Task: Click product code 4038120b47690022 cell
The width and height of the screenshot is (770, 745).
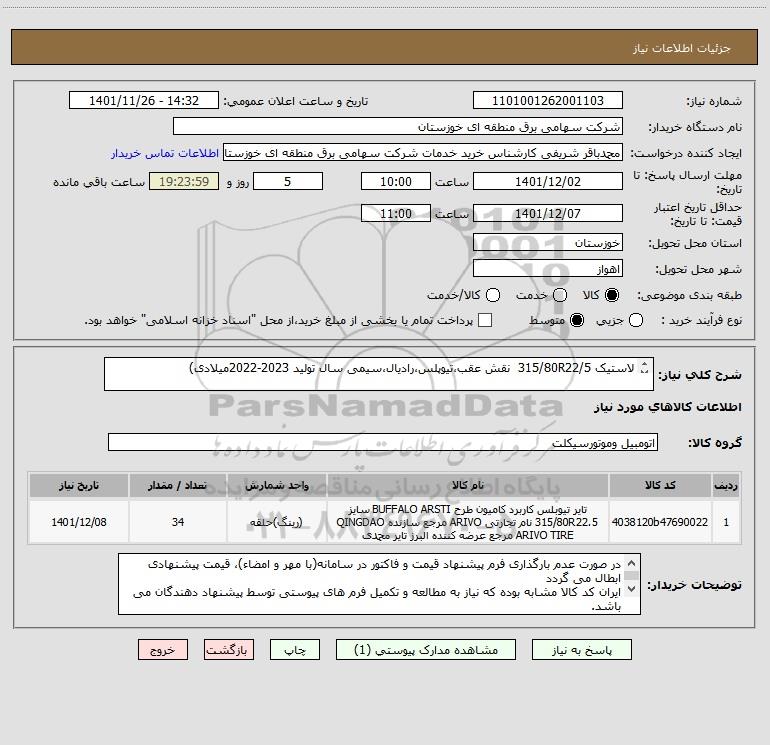Action: coord(660,522)
